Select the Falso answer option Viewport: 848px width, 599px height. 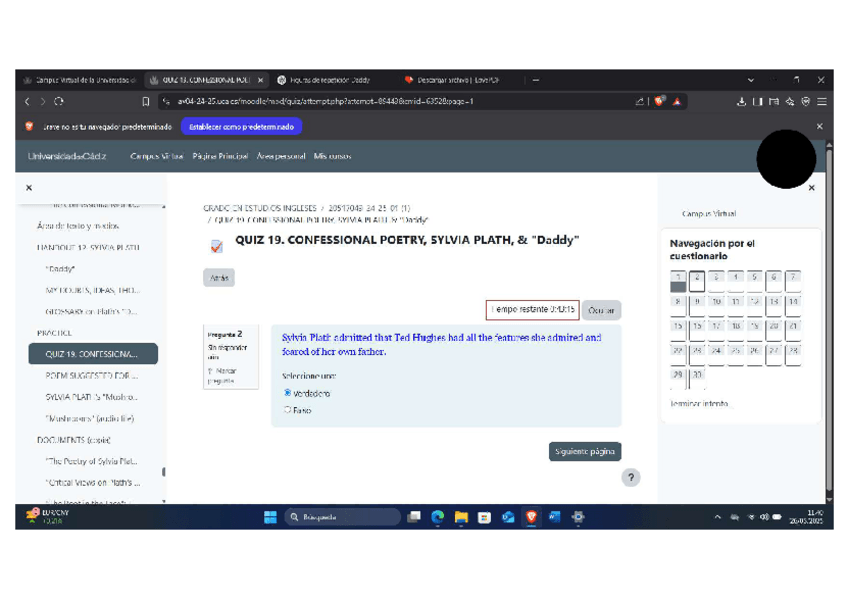coord(288,410)
